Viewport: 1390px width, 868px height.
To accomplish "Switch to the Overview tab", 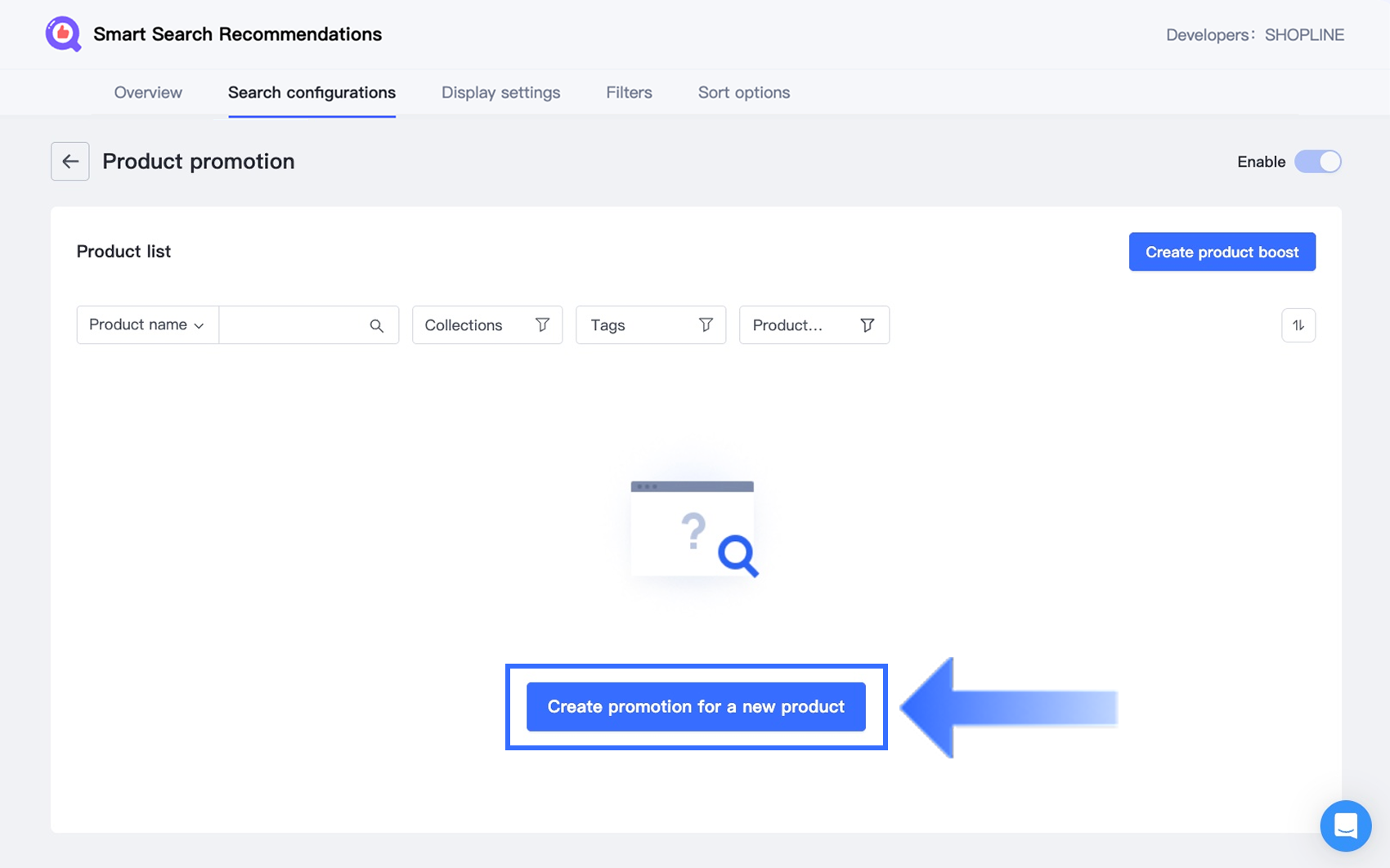I will pos(148,92).
